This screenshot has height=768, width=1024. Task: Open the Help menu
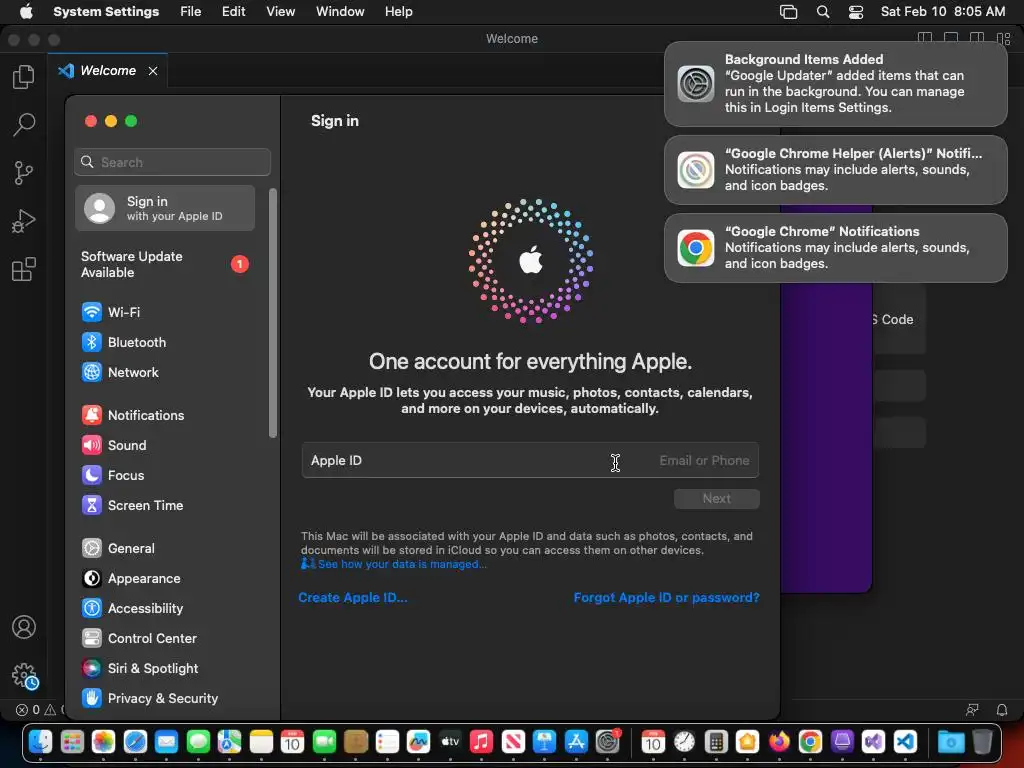(x=398, y=12)
